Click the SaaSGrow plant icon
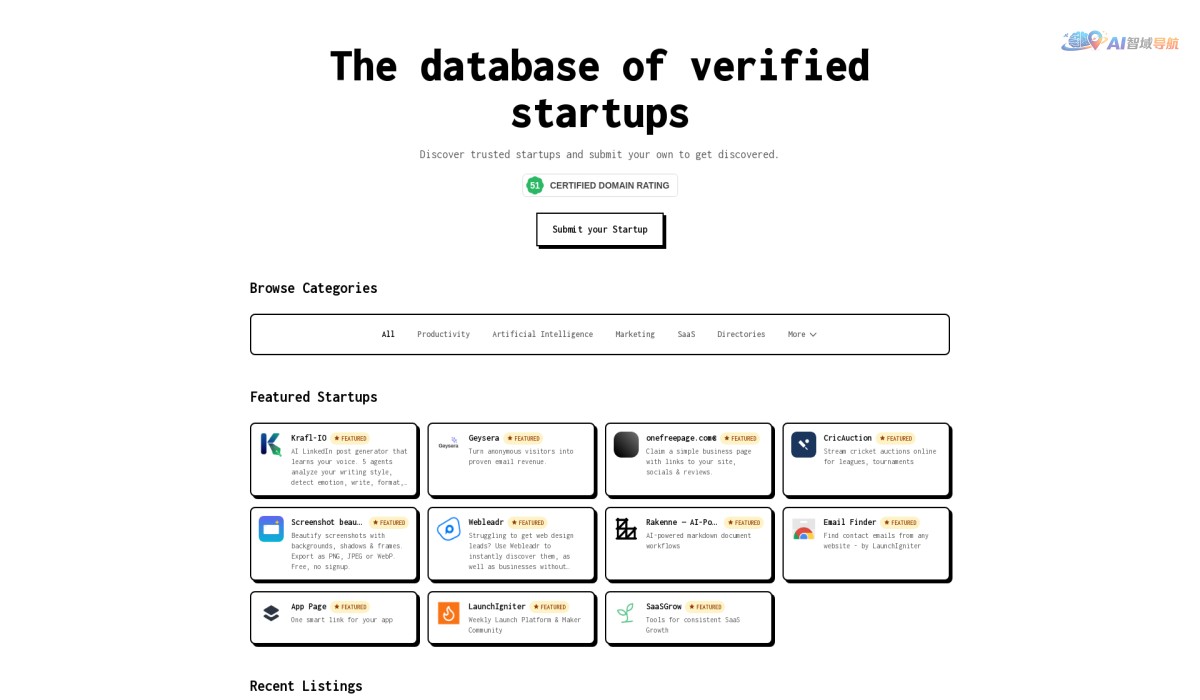Image resolution: width=1200 pixels, height=700 pixels. (625, 612)
